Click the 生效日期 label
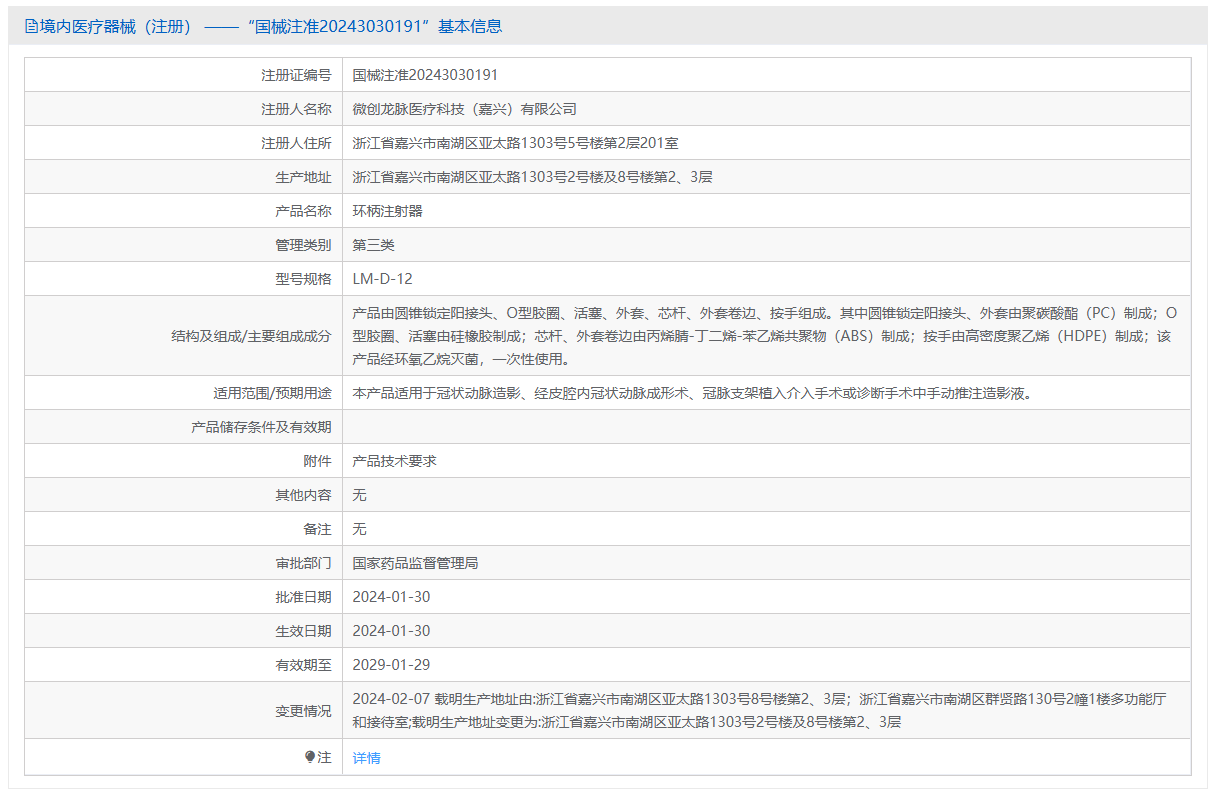The height and width of the screenshot is (798, 1213). click(x=303, y=631)
